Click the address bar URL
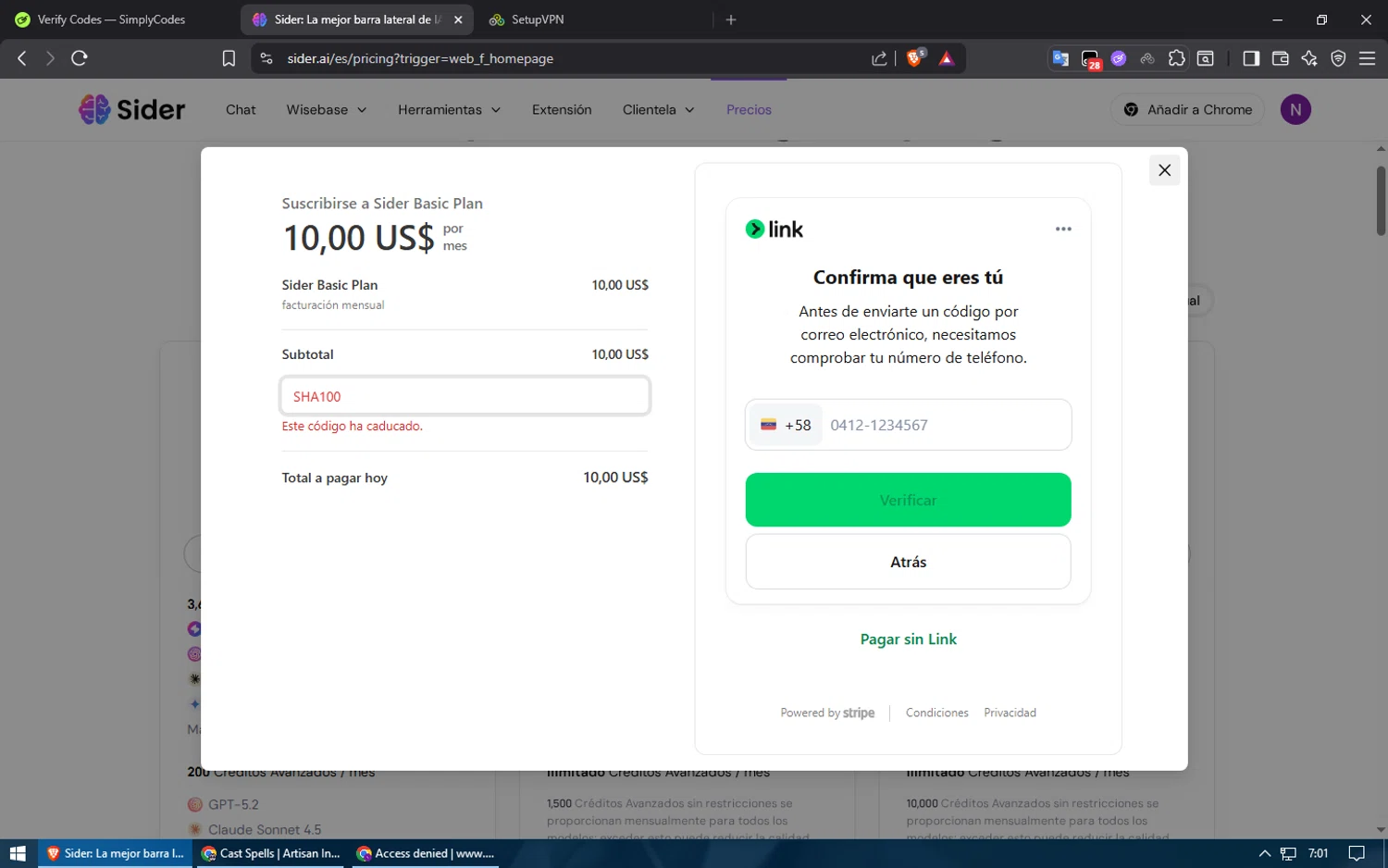The width and height of the screenshot is (1388, 868). tap(420, 58)
